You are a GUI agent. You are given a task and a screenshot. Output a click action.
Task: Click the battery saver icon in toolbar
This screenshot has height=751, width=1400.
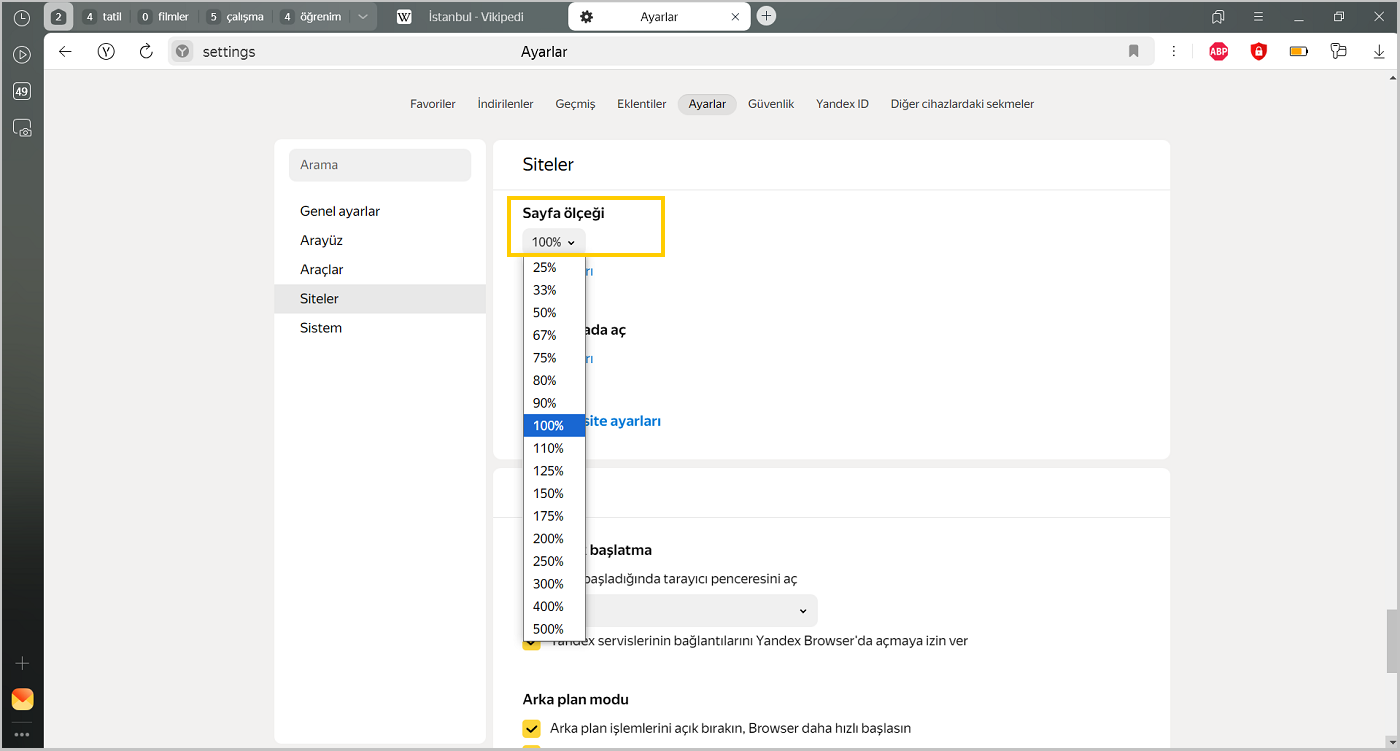coord(1299,52)
